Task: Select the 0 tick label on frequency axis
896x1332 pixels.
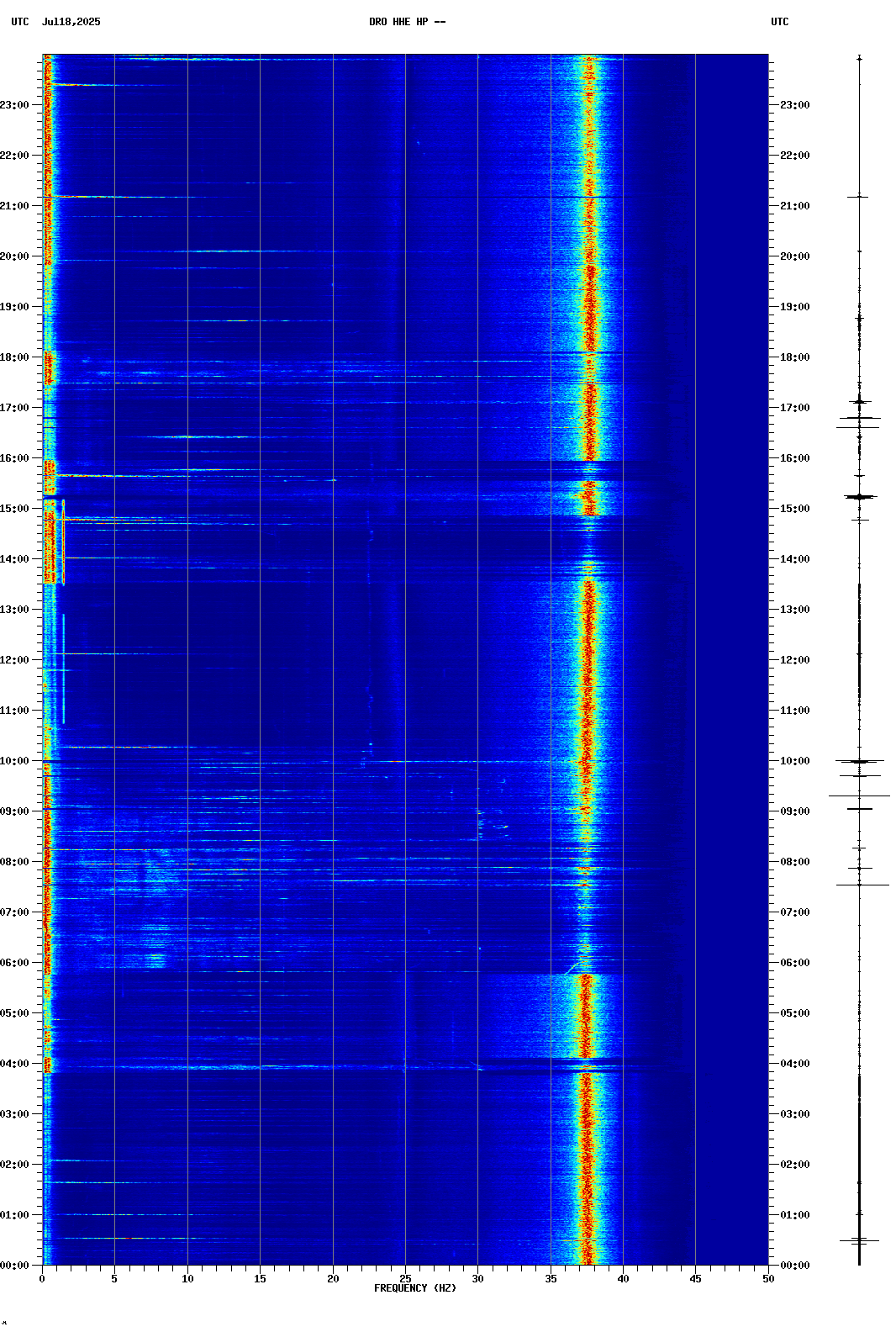Action: pos(42,1279)
